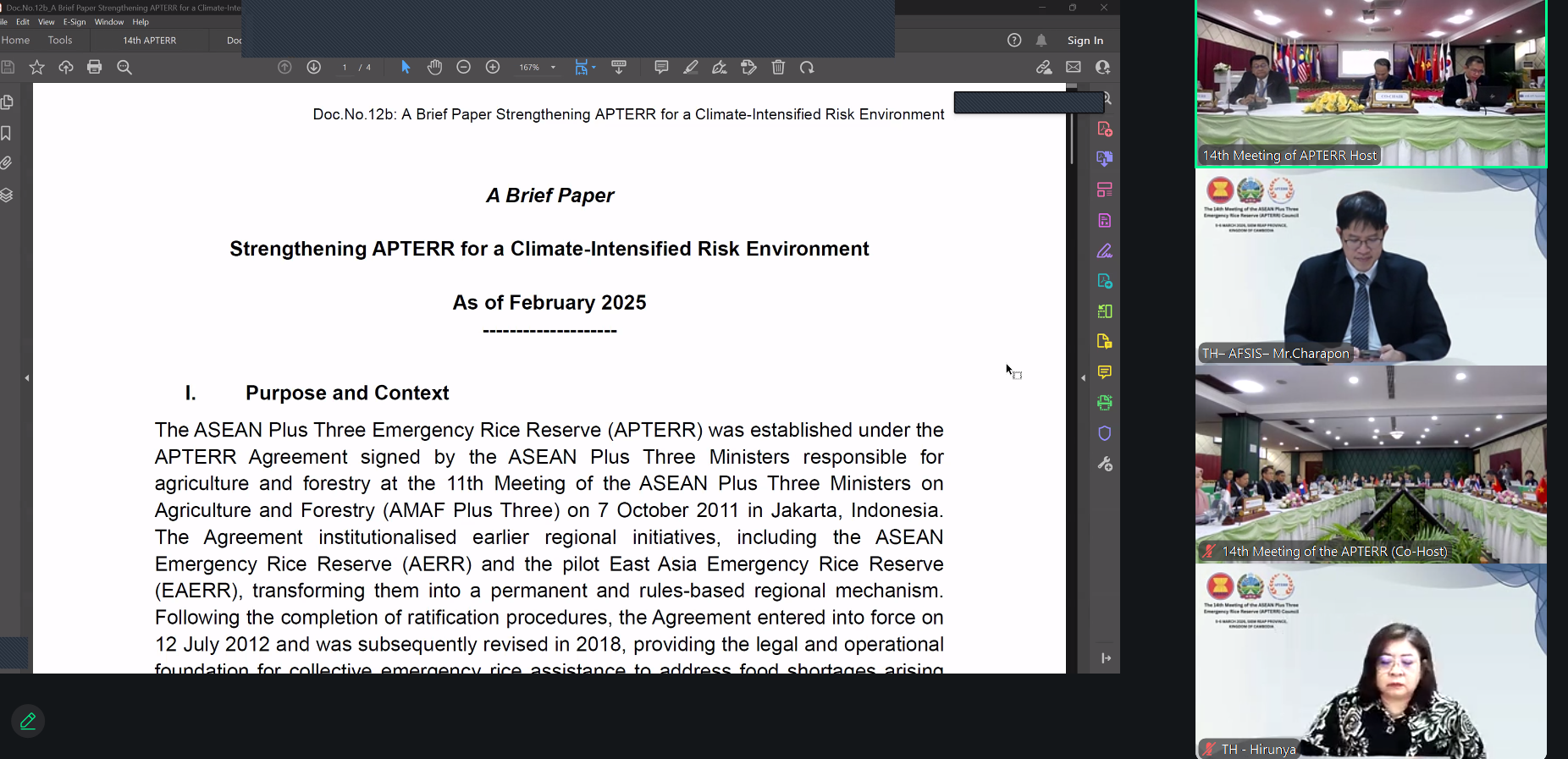
Task: Open the Protect shield tool
Action: 1104,433
